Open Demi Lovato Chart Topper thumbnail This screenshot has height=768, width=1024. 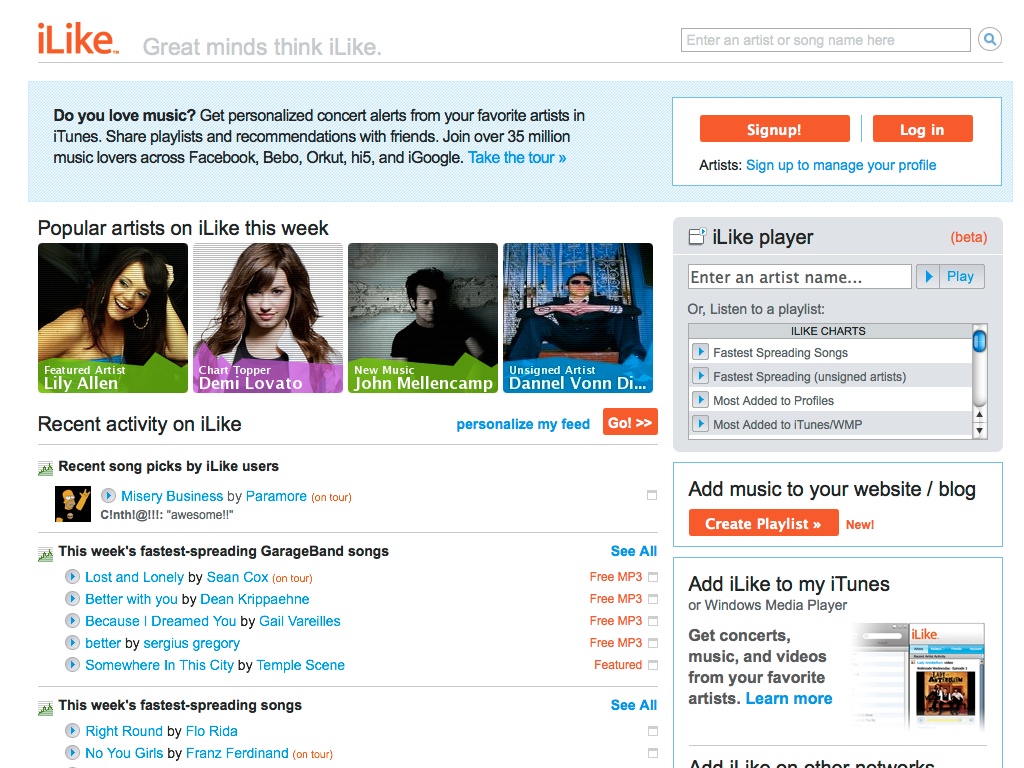coord(268,317)
